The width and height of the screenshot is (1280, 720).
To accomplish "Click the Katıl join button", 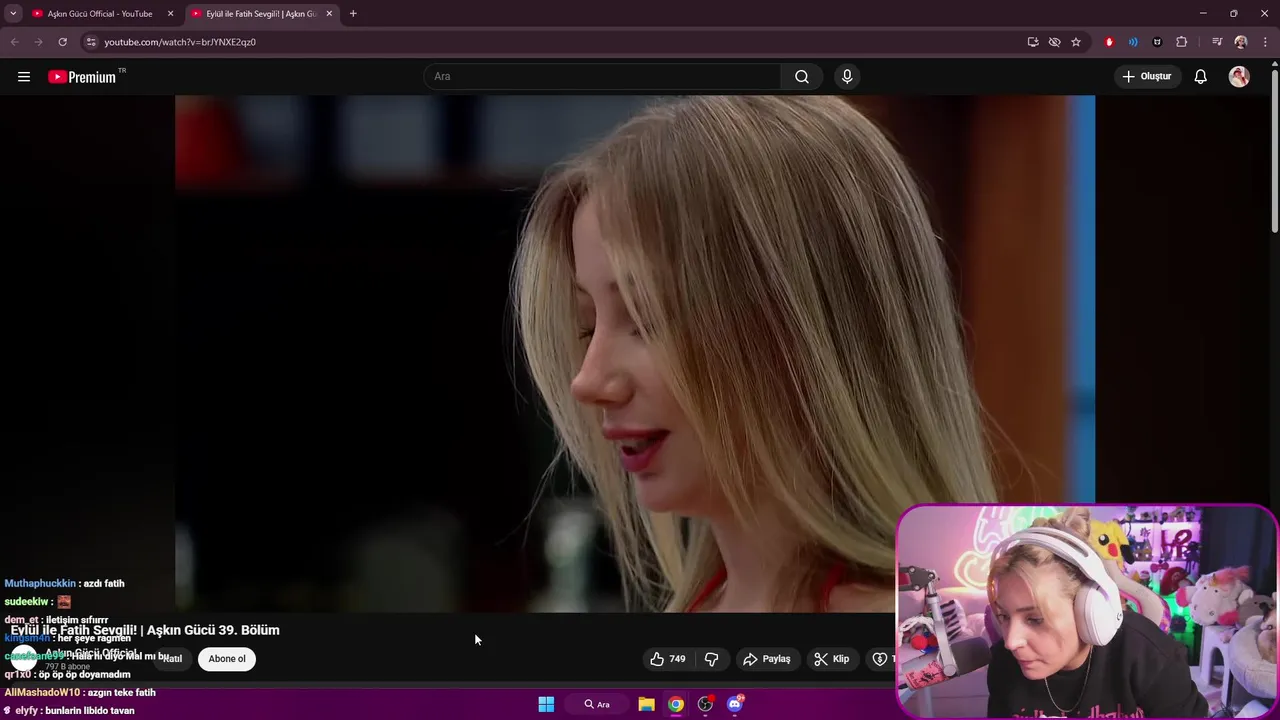I will coord(172,659).
